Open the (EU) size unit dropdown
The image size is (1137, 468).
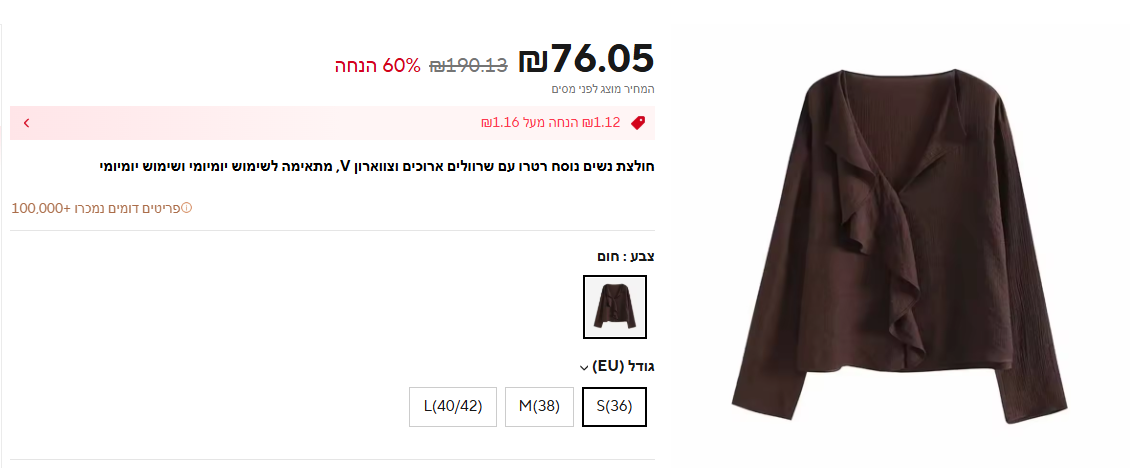tap(584, 368)
